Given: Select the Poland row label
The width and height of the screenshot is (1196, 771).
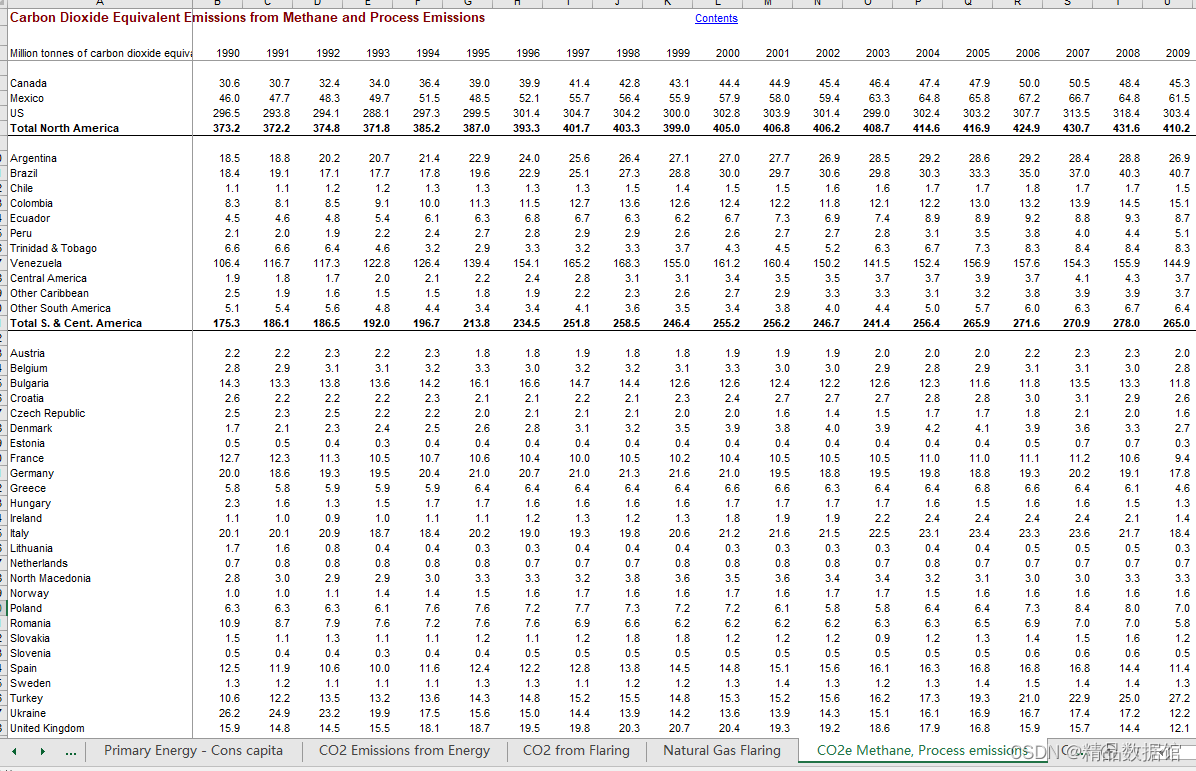Looking at the screenshot, I should point(26,608).
